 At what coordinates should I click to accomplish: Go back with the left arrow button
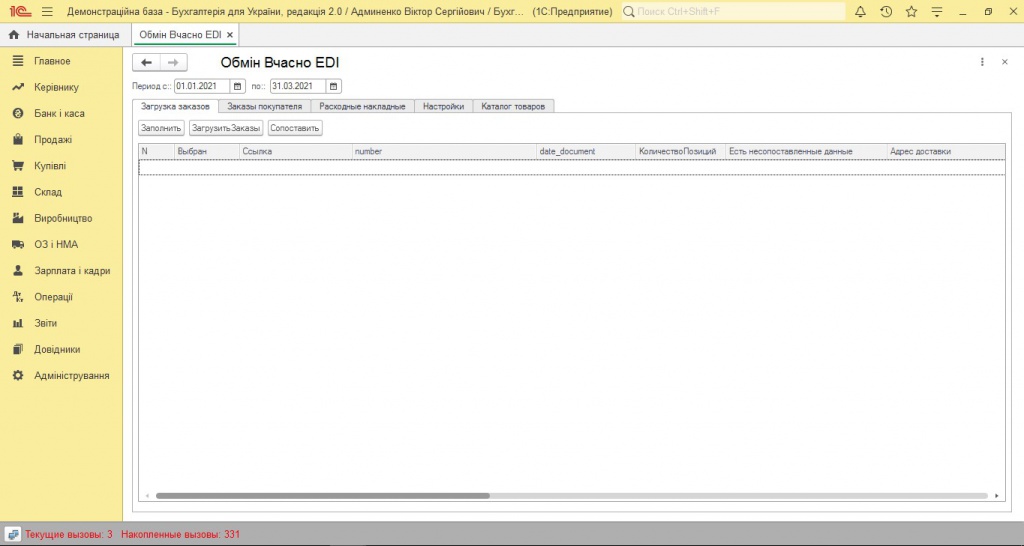tap(146, 63)
